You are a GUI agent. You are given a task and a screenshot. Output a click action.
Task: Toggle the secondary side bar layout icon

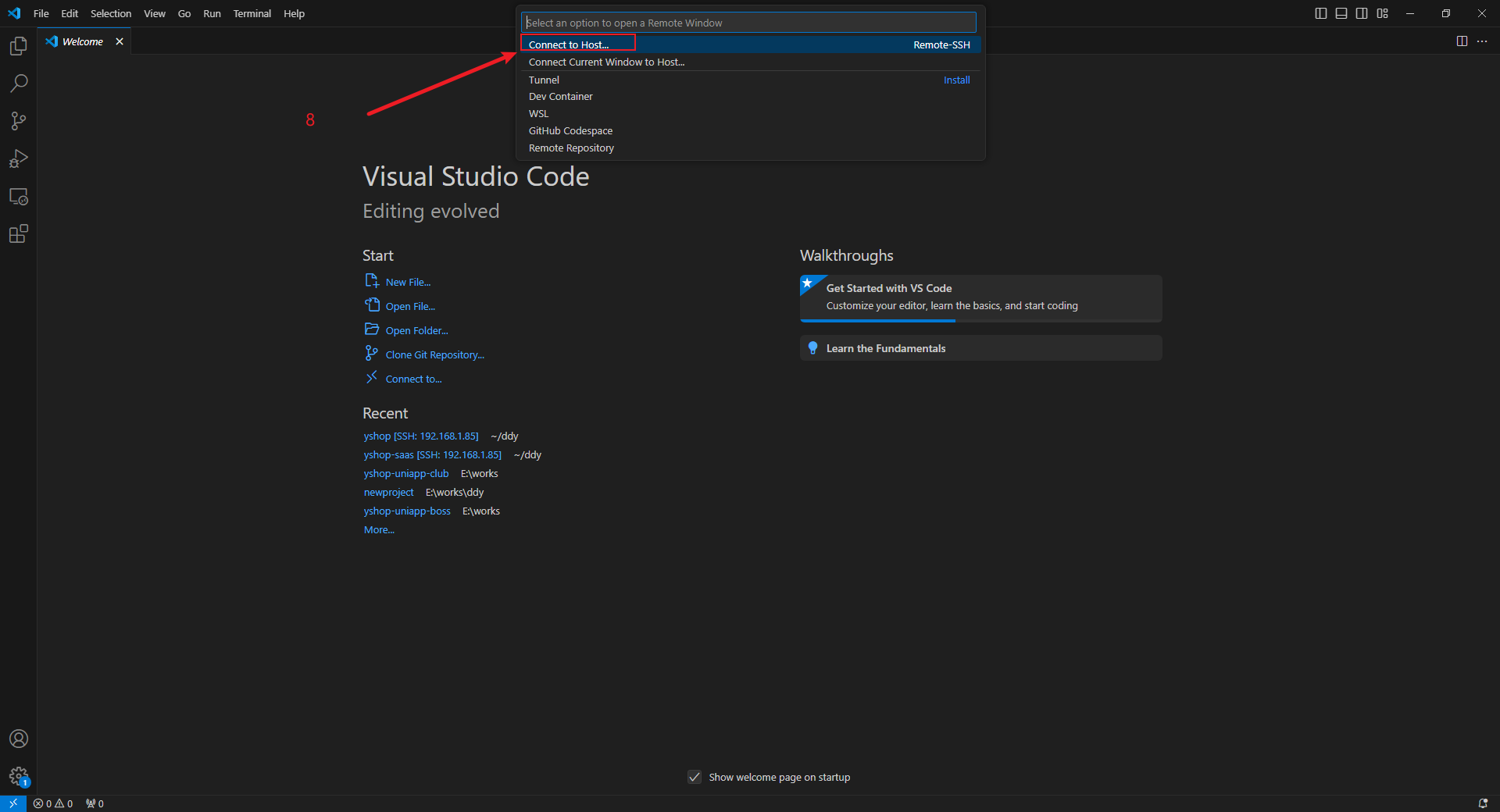coord(1362,13)
